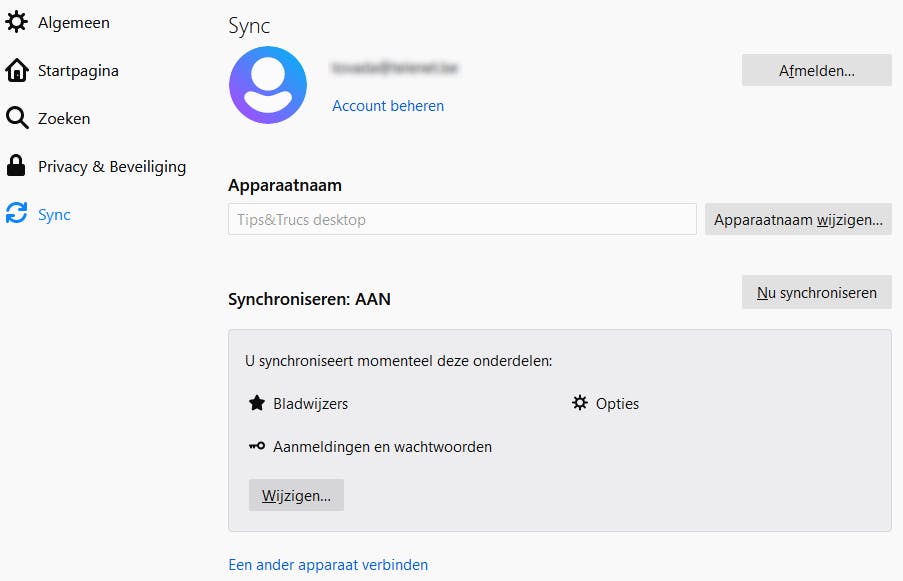903x581 pixels.
Task: Click the Privacy & Beveiliging lock icon
Action: (x=17, y=166)
